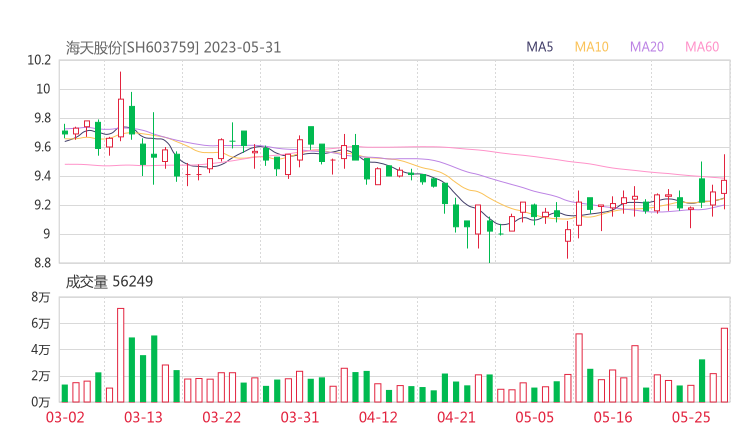Screen dimensions: 740x440
Task: Click the tall red candlestick peaking above 10
Action: [121, 106]
